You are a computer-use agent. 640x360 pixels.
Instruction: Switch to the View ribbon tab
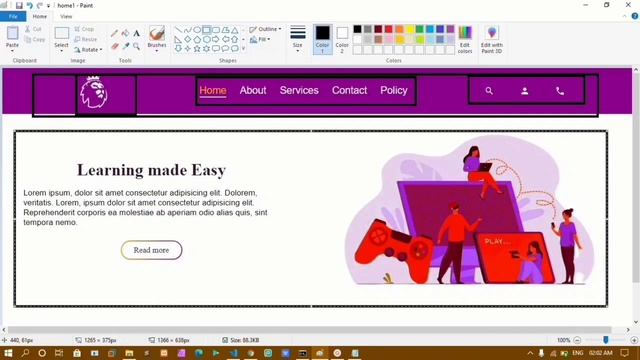[66, 16]
